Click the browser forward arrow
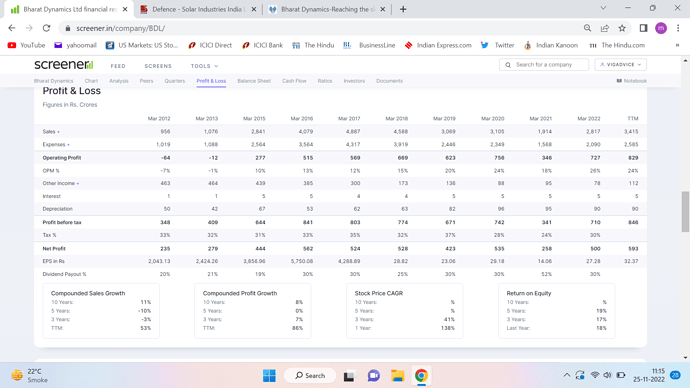690x388 pixels. click(x=29, y=28)
